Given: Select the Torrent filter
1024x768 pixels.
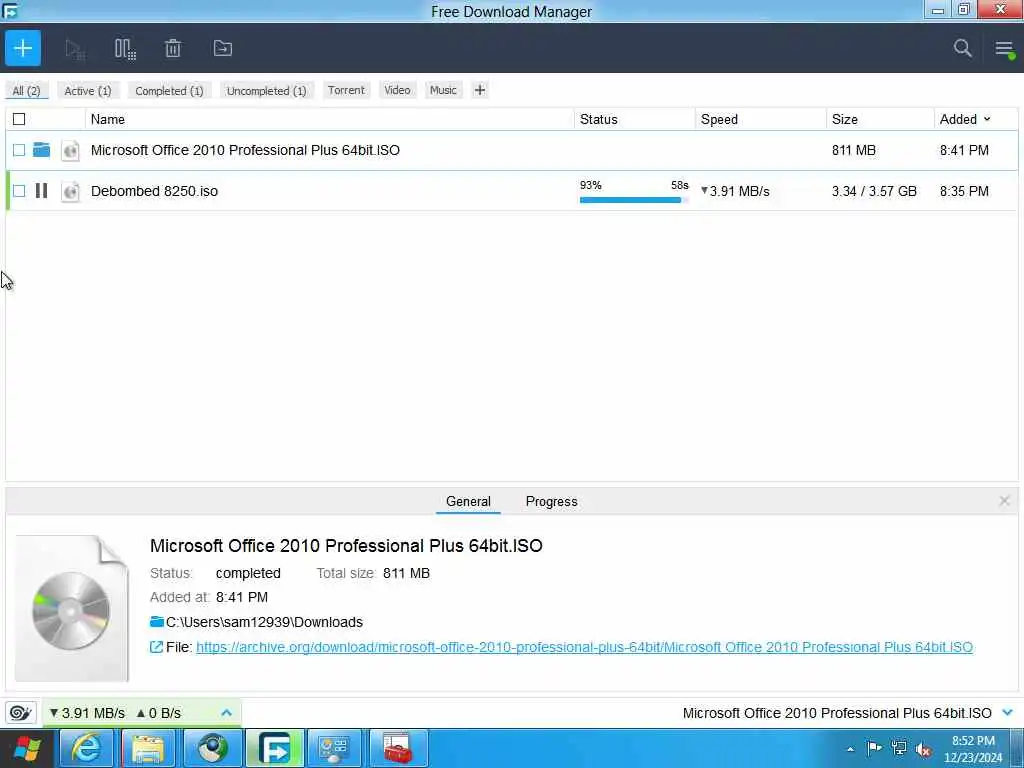Looking at the screenshot, I should click(x=346, y=90).
